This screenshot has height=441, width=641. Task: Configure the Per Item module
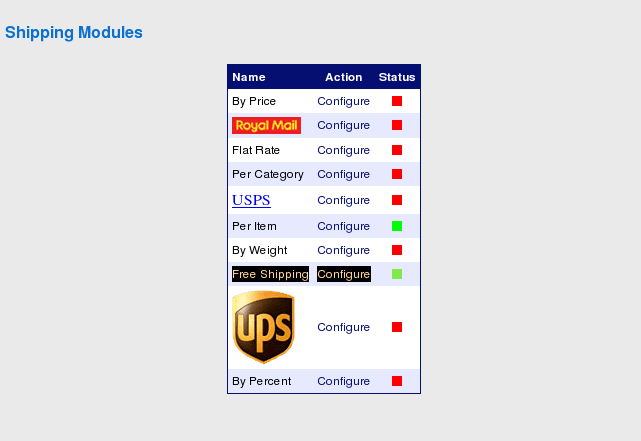tap(343, 226)
